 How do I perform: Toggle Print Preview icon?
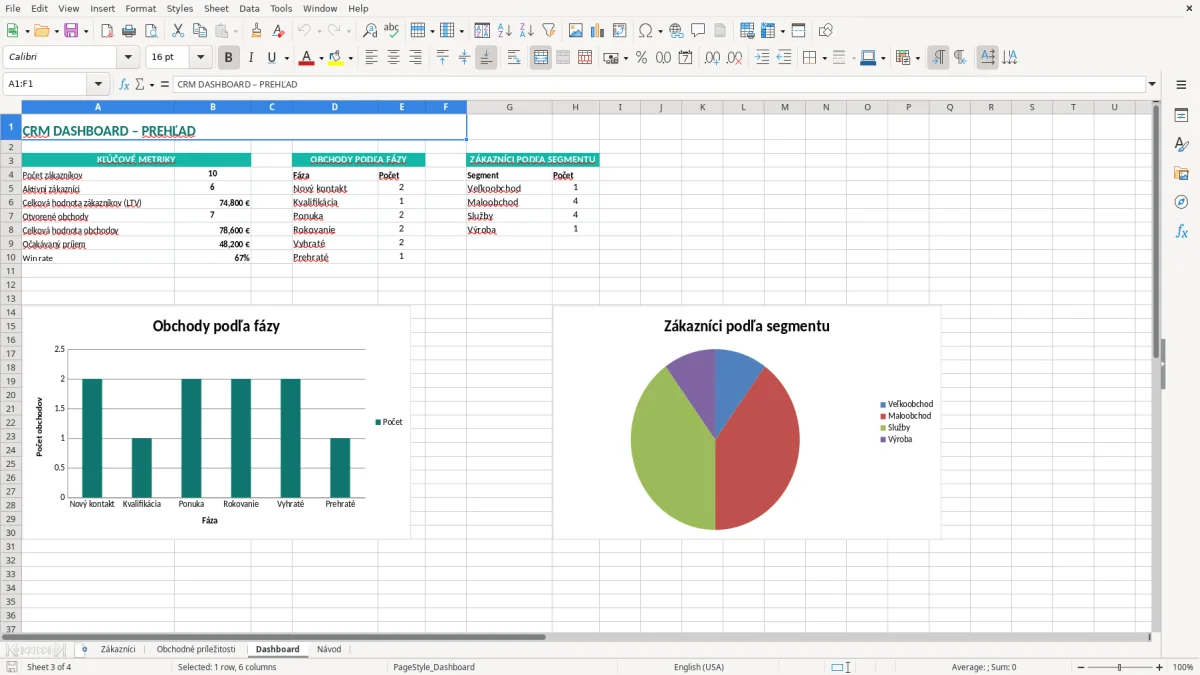pos(151,31)
